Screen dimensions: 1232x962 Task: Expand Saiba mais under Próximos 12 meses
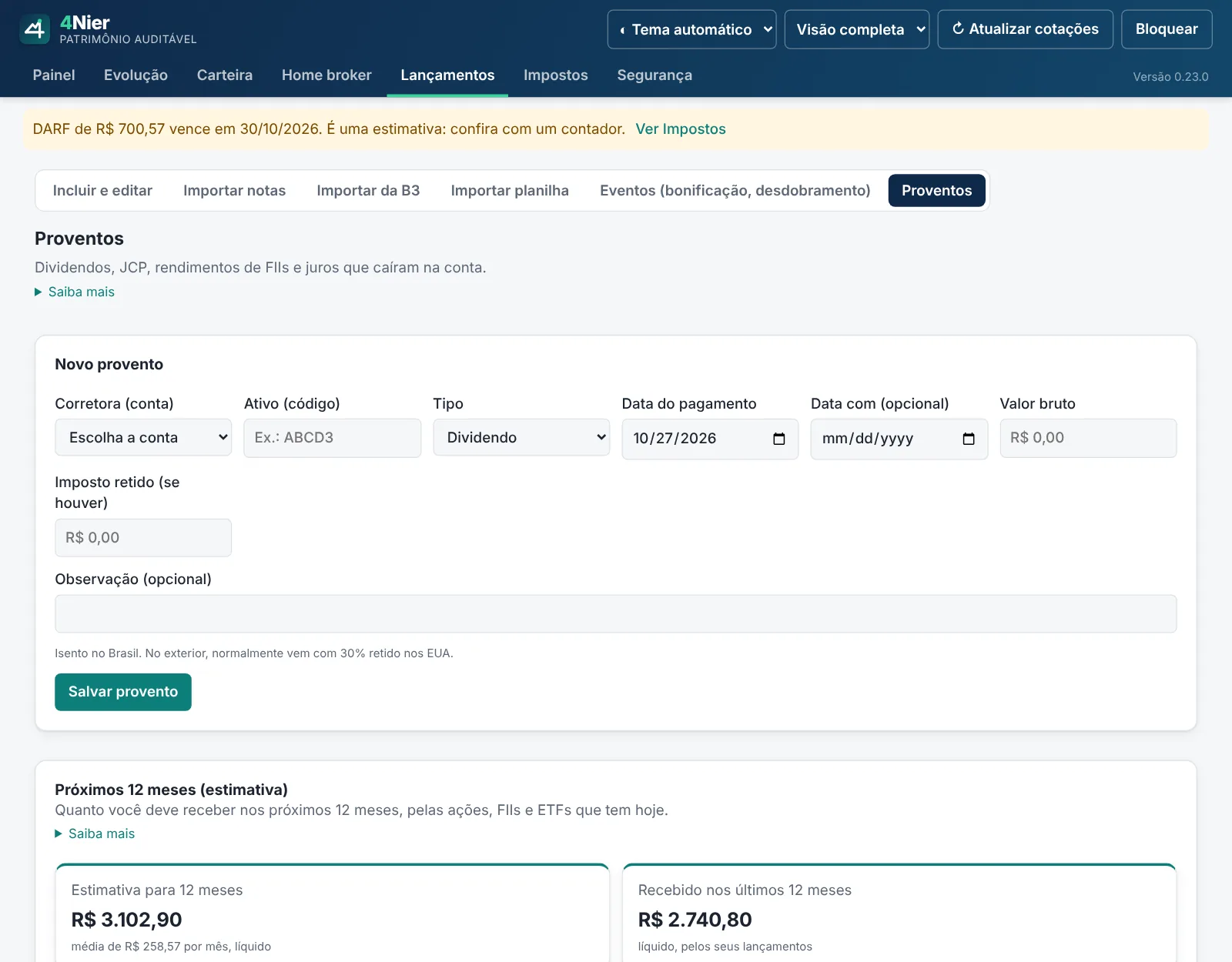click(x=95, y=833)
